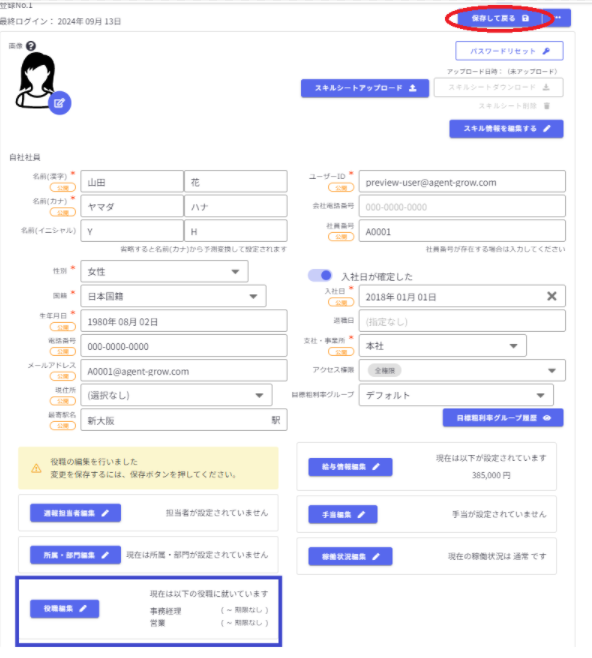Click the 会社電話番号 empty field

[x=462, y=206]
